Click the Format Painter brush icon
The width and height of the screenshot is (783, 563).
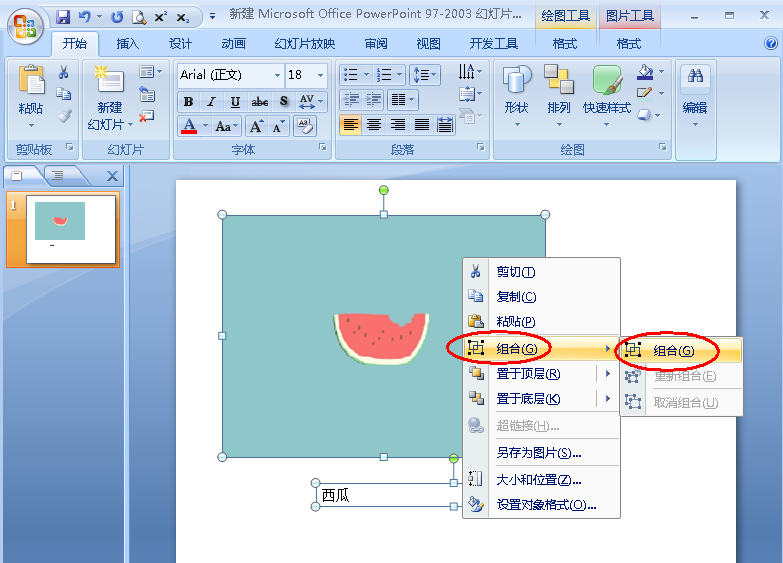point(64,116)
